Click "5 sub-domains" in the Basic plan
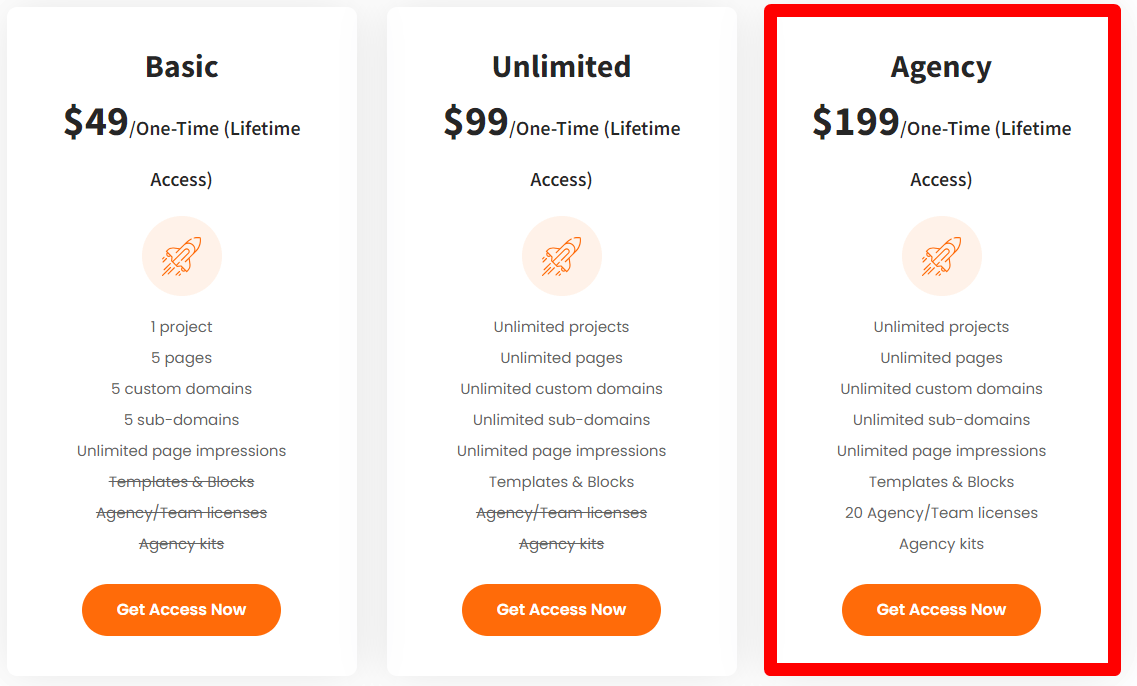This screenshot has width=1137, height=686. point(181,420)
